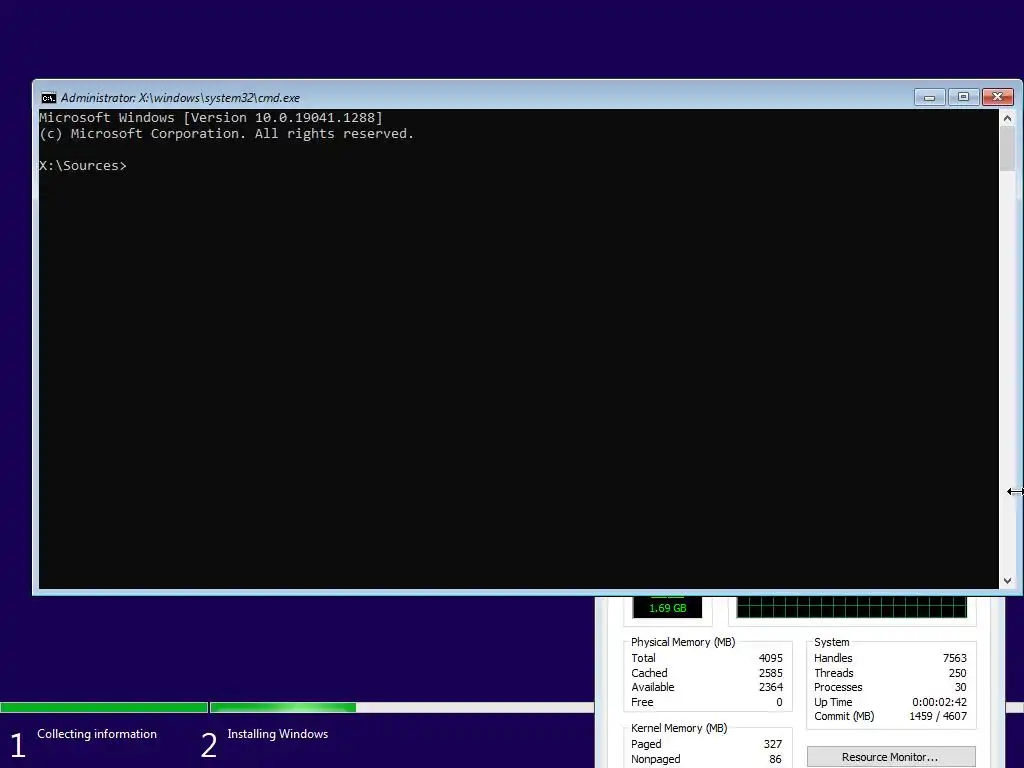
Task: Click the cmd scrollbar down arrow
Action: (x=1007, y=581)
